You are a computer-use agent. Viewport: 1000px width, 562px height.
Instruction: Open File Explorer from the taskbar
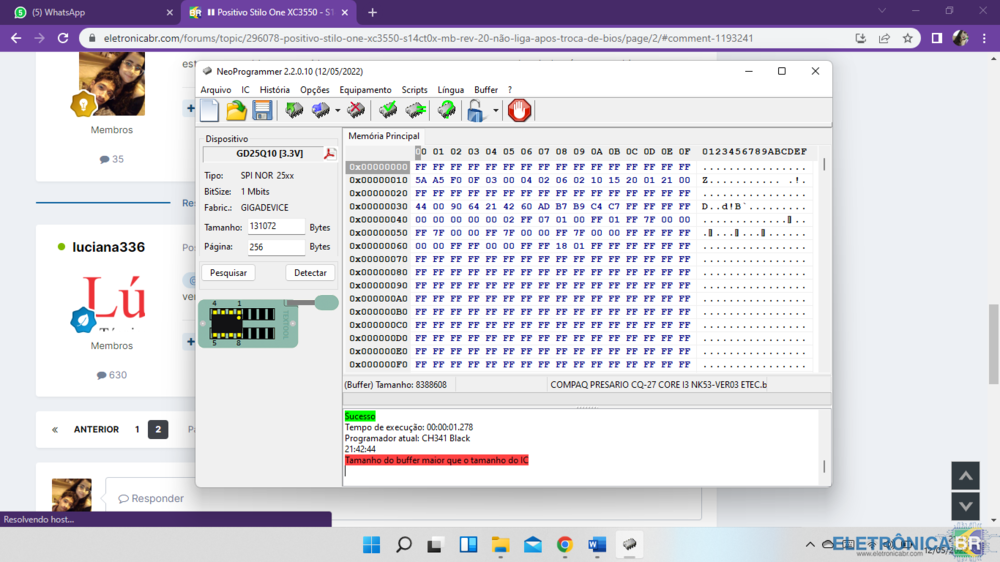[x=500, y=545]
